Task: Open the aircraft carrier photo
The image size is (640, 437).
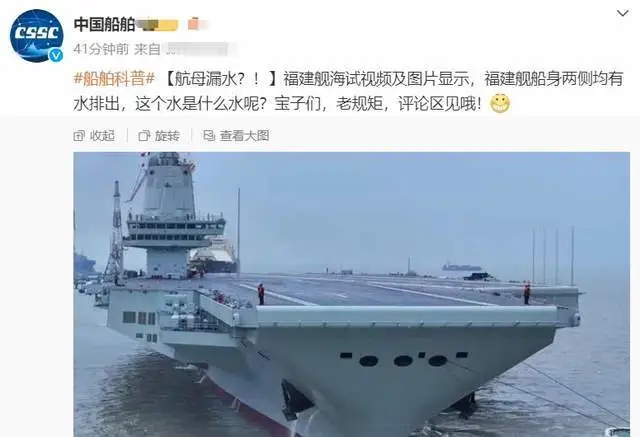Action: pyautogui.click(x=351, y=294)
